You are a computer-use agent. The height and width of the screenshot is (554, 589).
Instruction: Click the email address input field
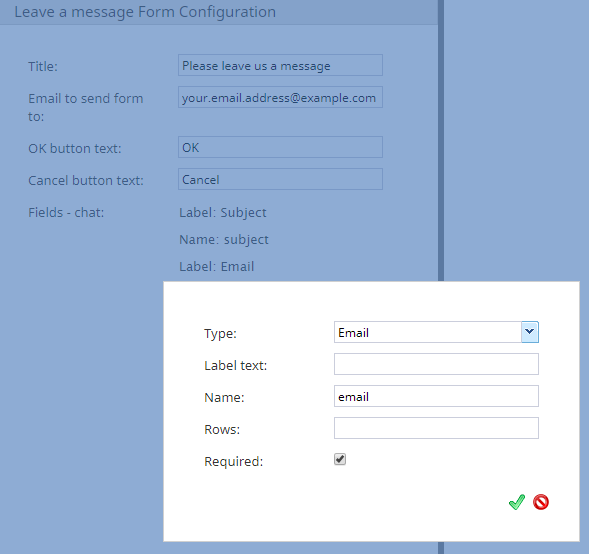[280, 97]
